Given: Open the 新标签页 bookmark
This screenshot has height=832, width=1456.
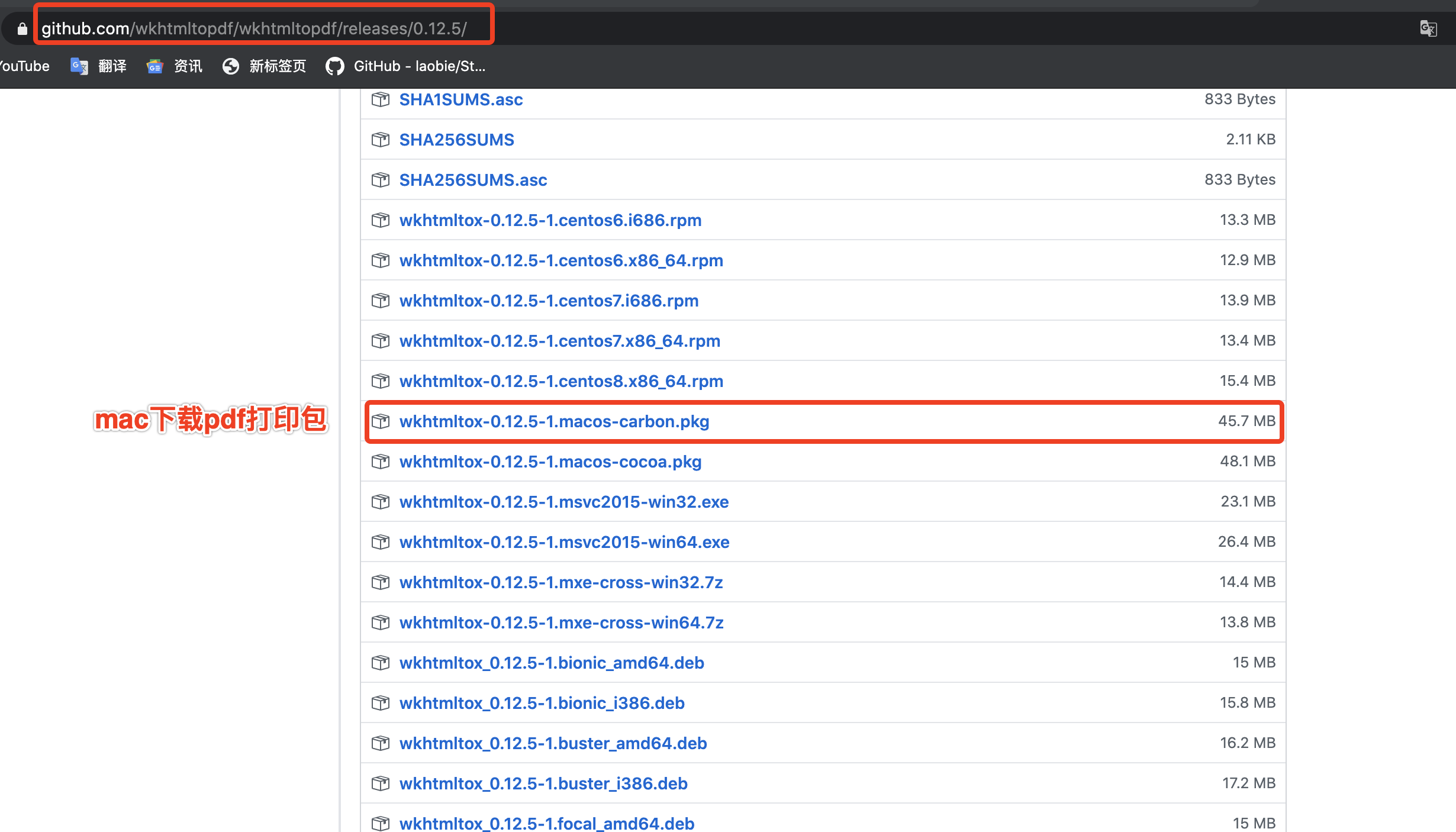Looking at the screenshot, I should [265, 66].
